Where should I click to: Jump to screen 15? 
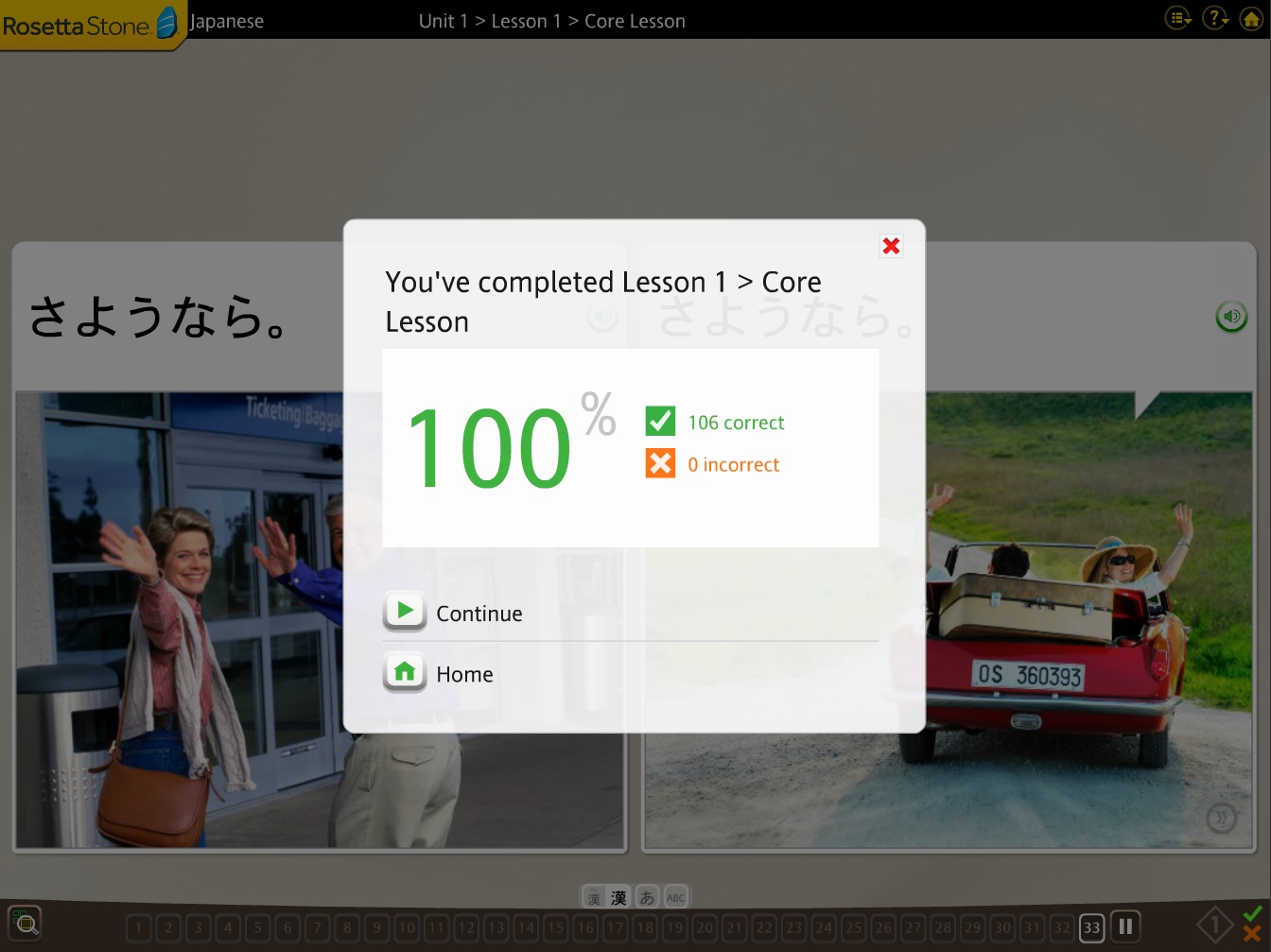pos(555,927)
